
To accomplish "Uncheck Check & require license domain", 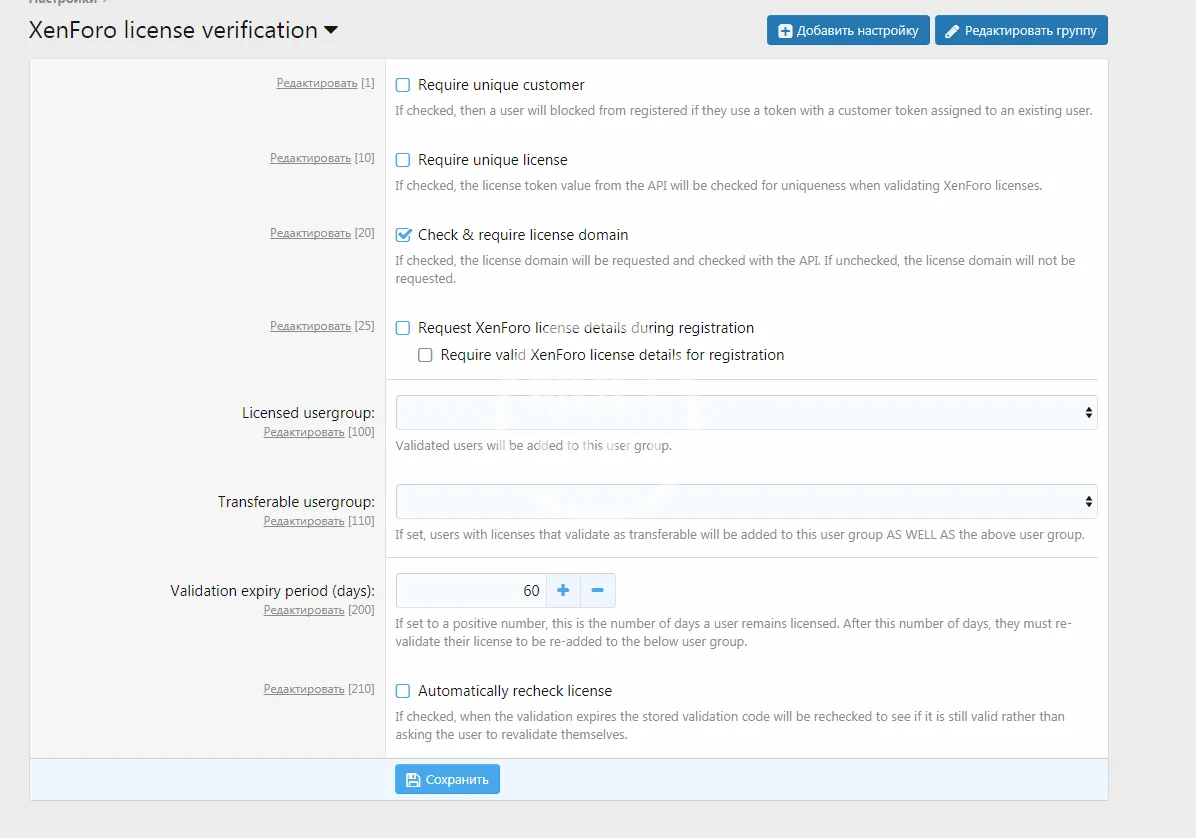I will [x=403, y=235].
